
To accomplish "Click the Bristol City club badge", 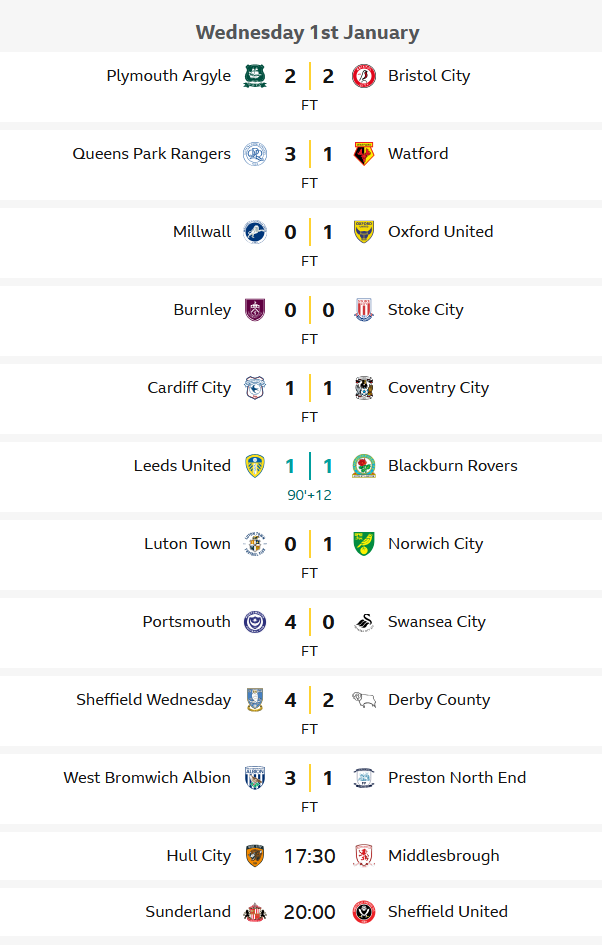I will (364, 76).
